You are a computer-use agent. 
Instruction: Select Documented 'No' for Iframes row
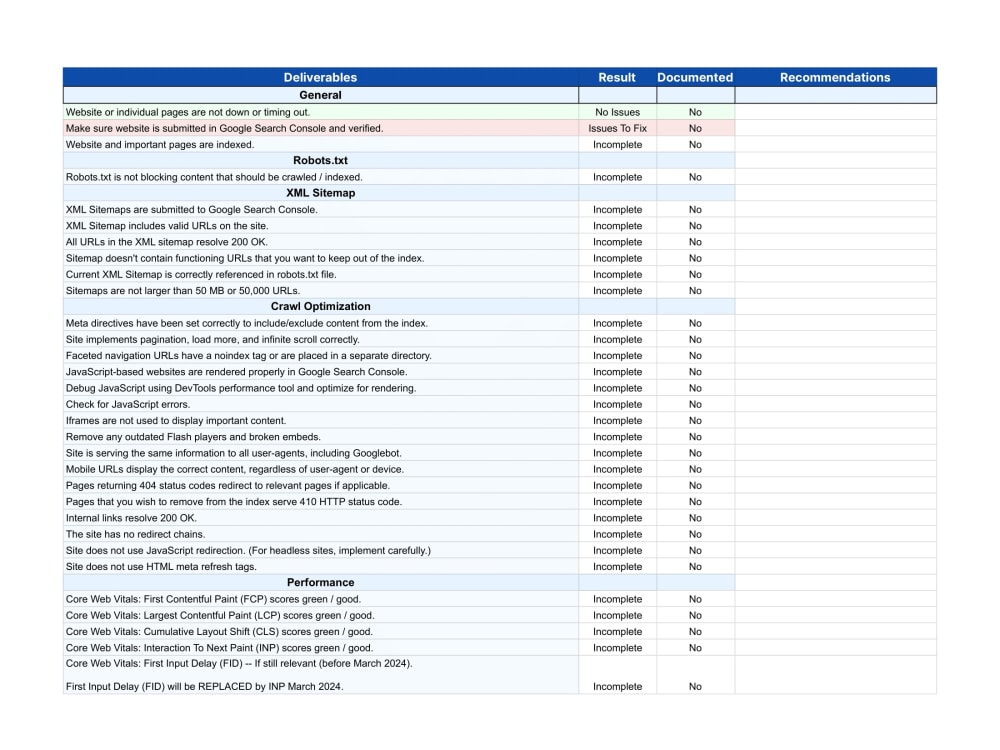pos(695,420)
